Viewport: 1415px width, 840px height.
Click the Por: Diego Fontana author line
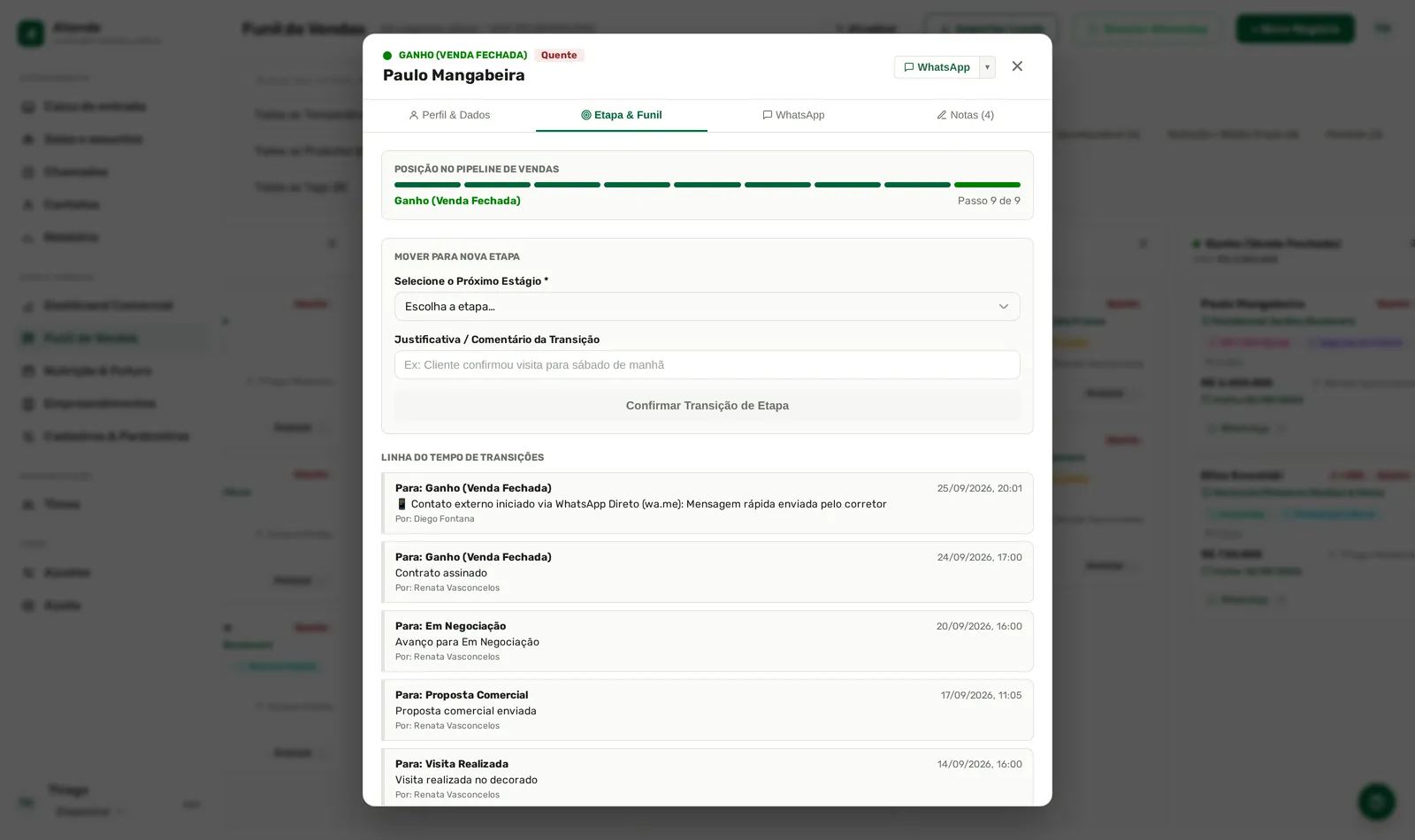coord(435,519)
